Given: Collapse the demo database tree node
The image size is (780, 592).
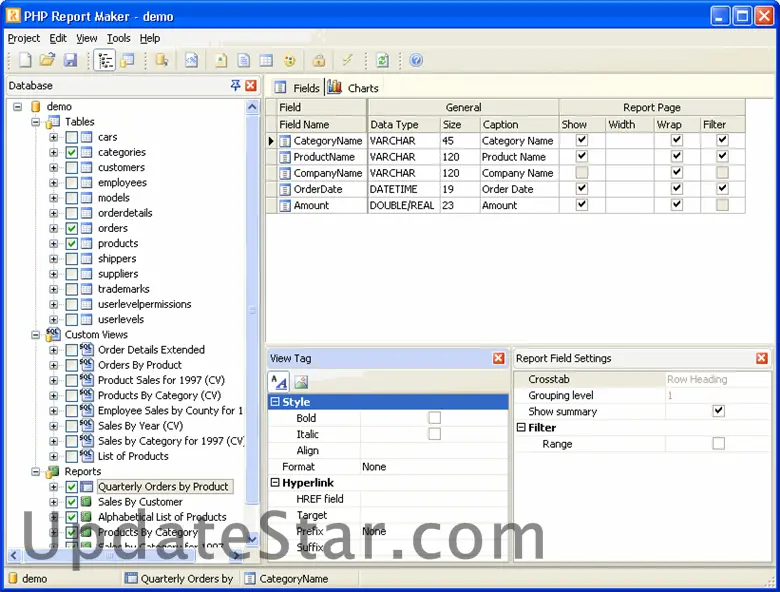Looking at the screenshot, I should (x=18, y=106).
